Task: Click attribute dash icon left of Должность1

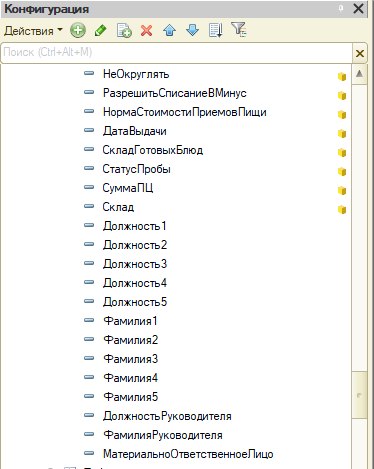Action: pyautogui.click(x=89, y=225)
